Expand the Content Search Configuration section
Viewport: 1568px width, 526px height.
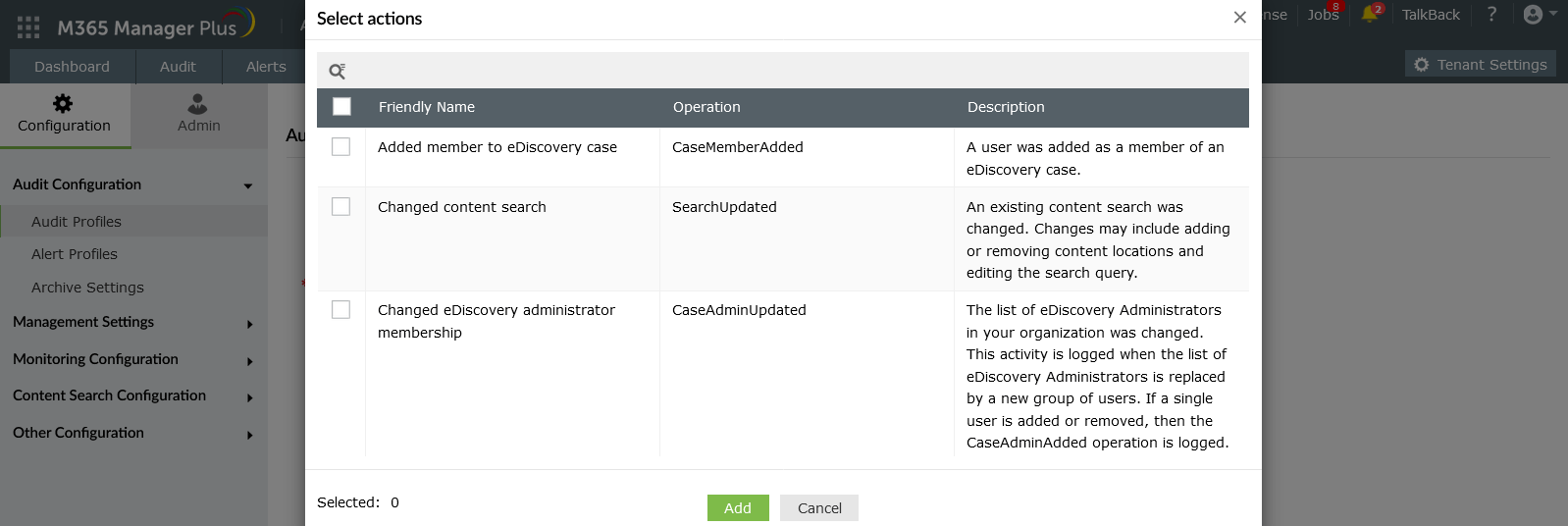click(x=249, y=397)
